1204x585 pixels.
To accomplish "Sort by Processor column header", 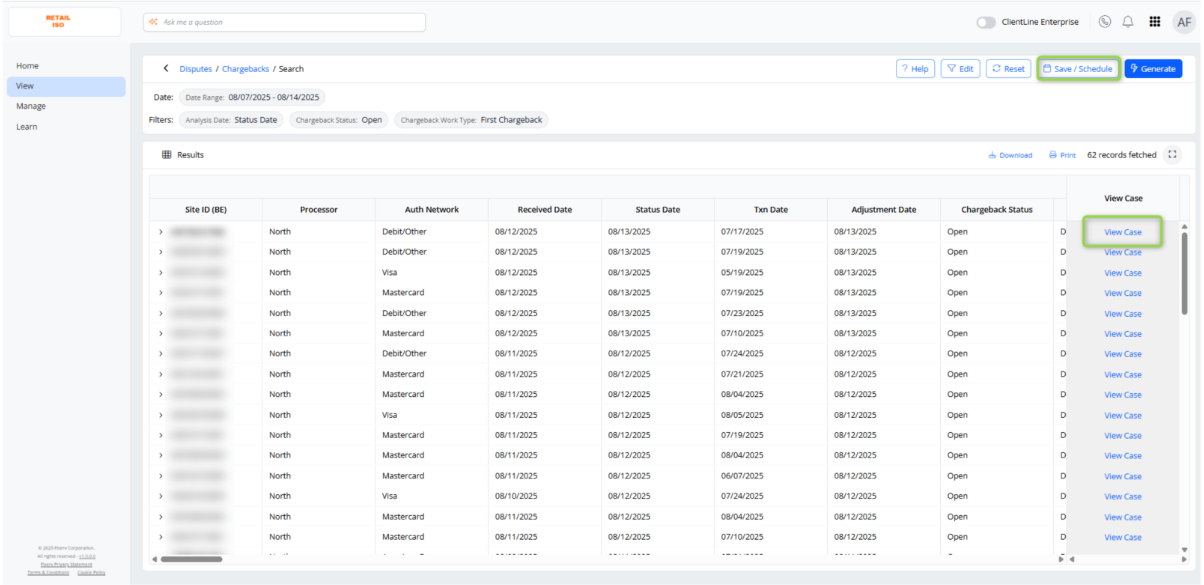I will point(319,209).
